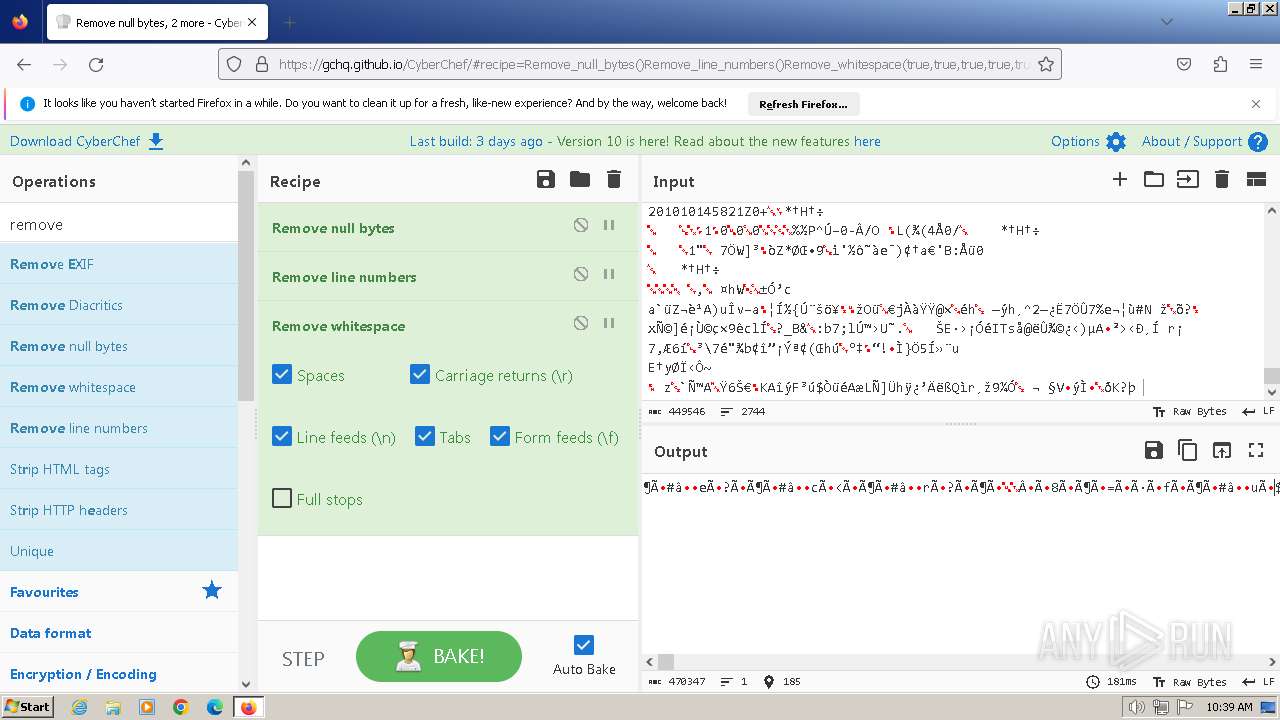Open input Raw Bytes encoding selector
This screenshot has width=1280, height=720.
coord(1189,411)
